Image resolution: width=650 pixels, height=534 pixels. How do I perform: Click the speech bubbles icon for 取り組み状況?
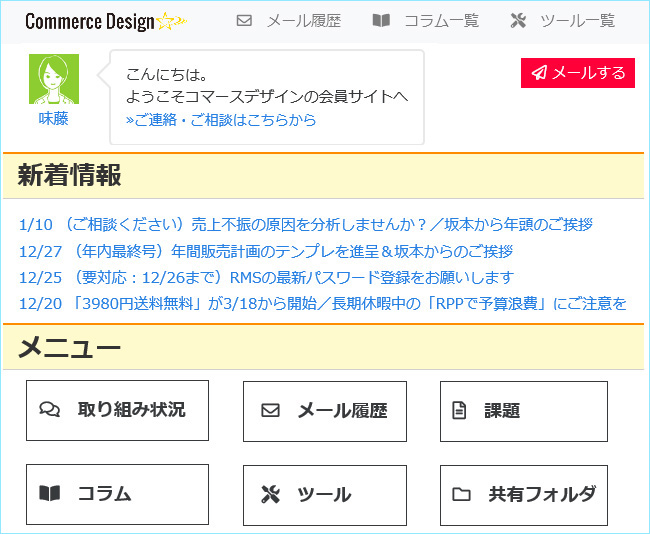pyautogui.click(x=50, y=409)
